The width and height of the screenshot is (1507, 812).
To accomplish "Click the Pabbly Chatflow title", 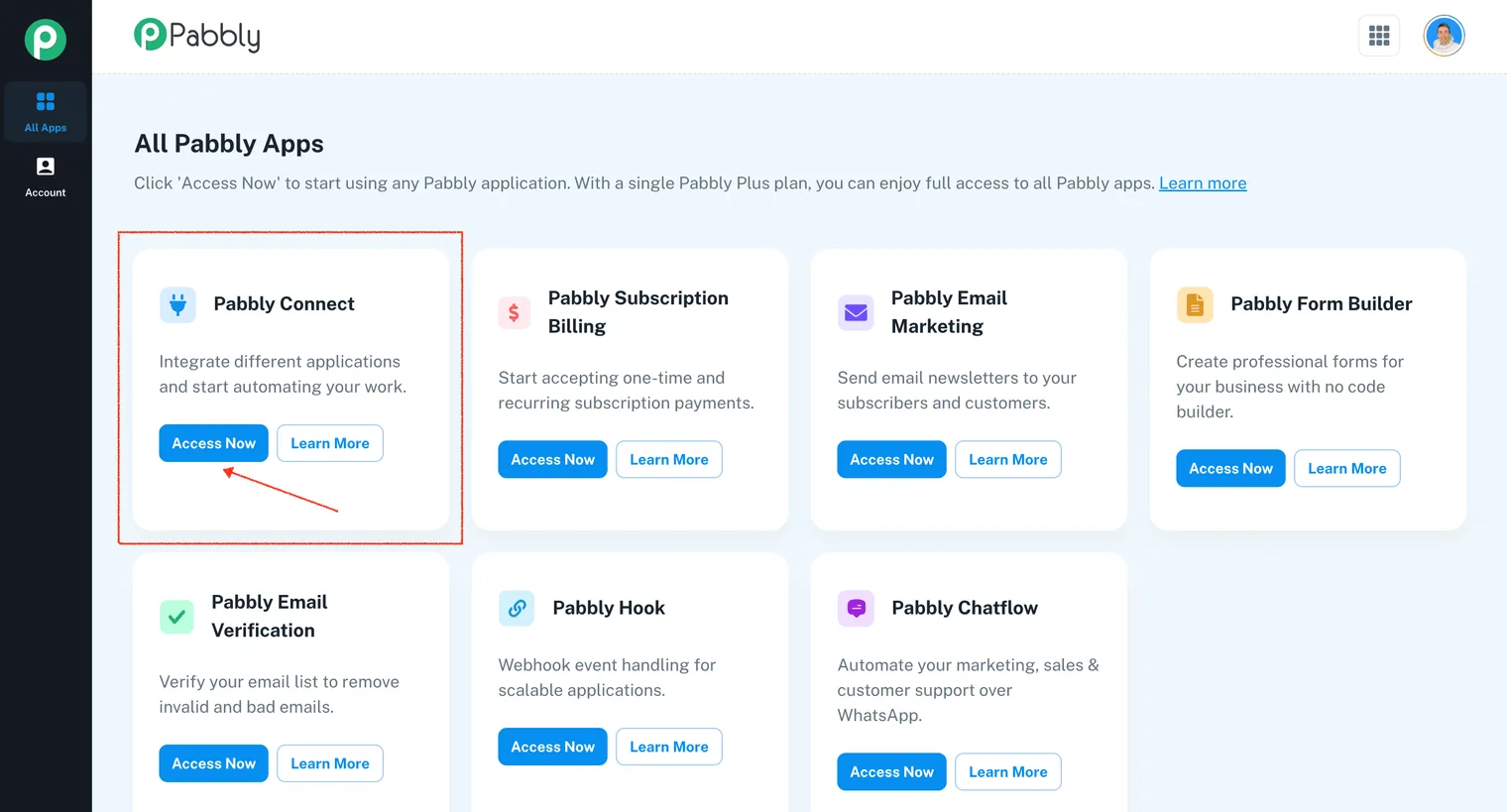I will coord(965,608).
